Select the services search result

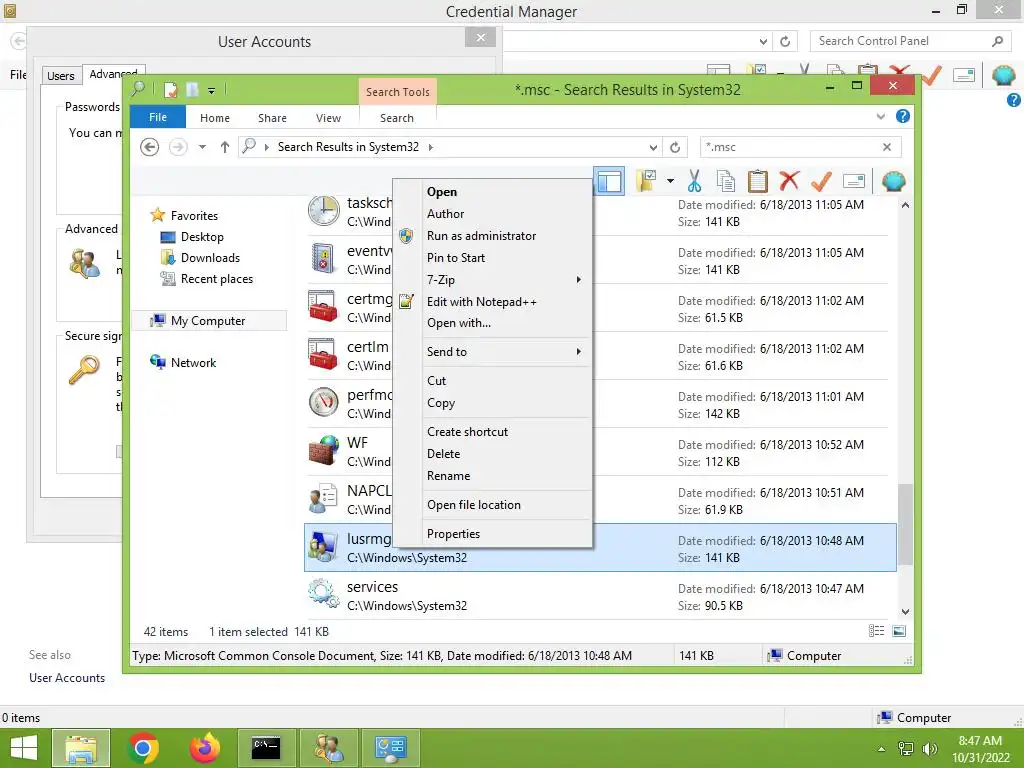tap(600, 596)
